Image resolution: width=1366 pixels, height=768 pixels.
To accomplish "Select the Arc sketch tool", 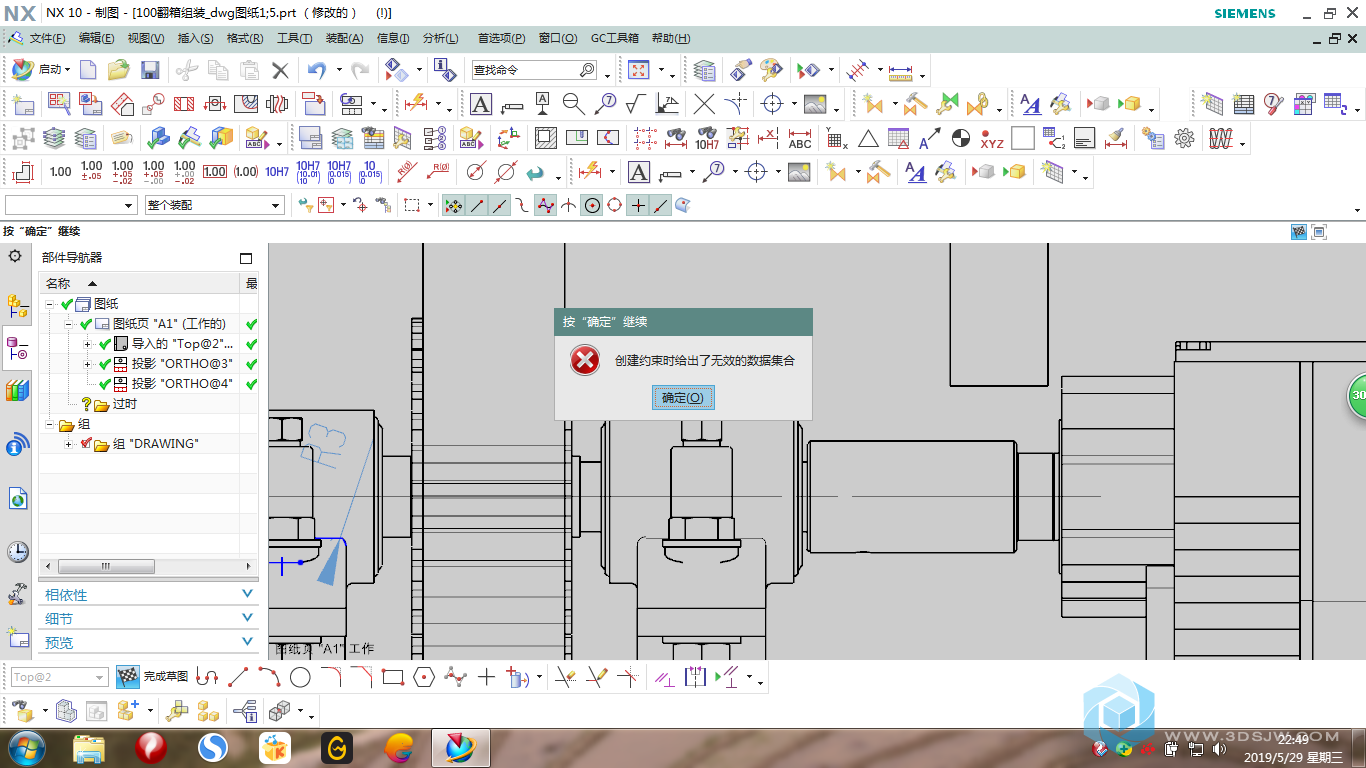I will click(269, 677).
